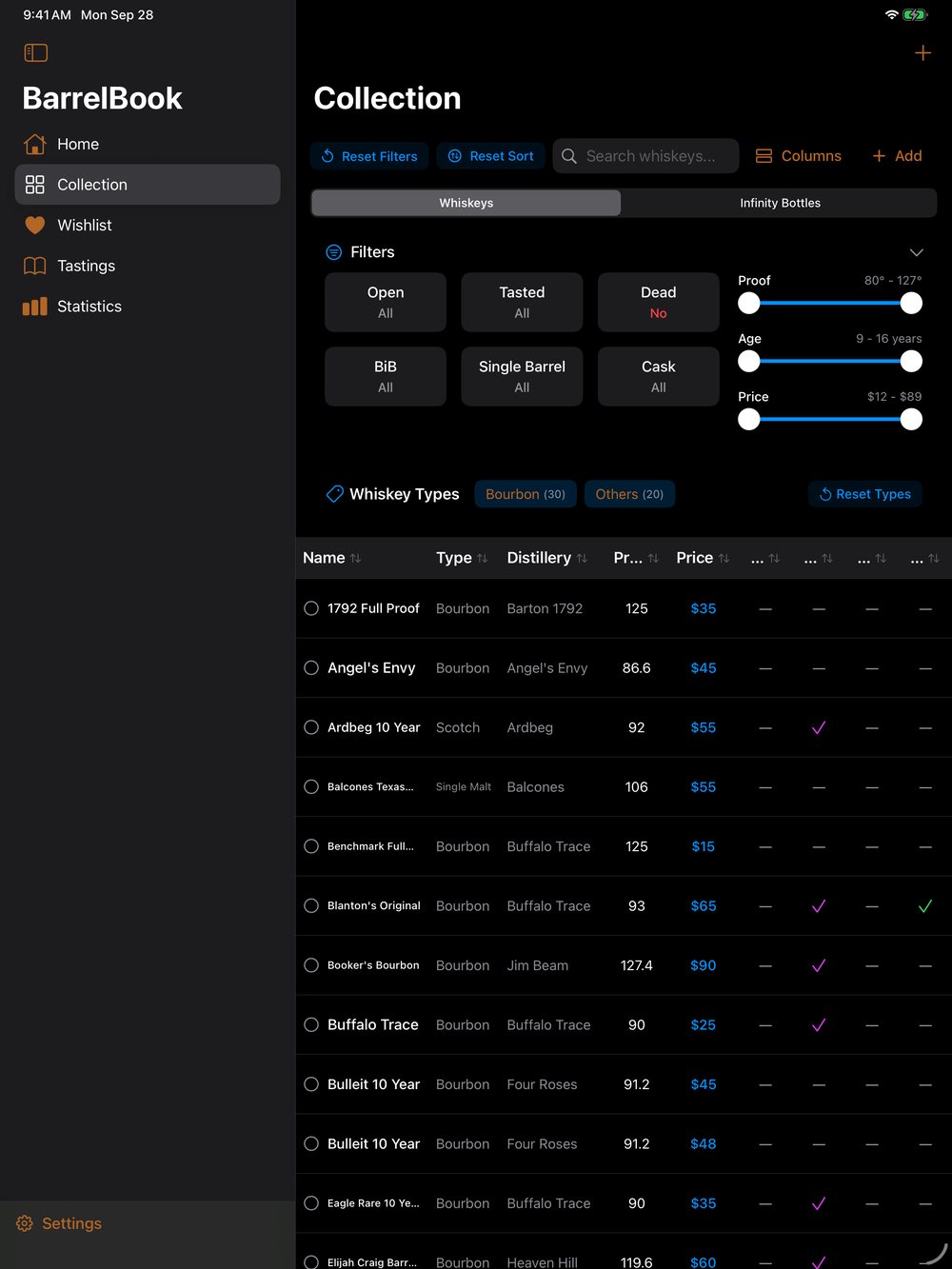Toggle the Cask filter
Screen dimensions: 952x1269
[x=659, y=377]
